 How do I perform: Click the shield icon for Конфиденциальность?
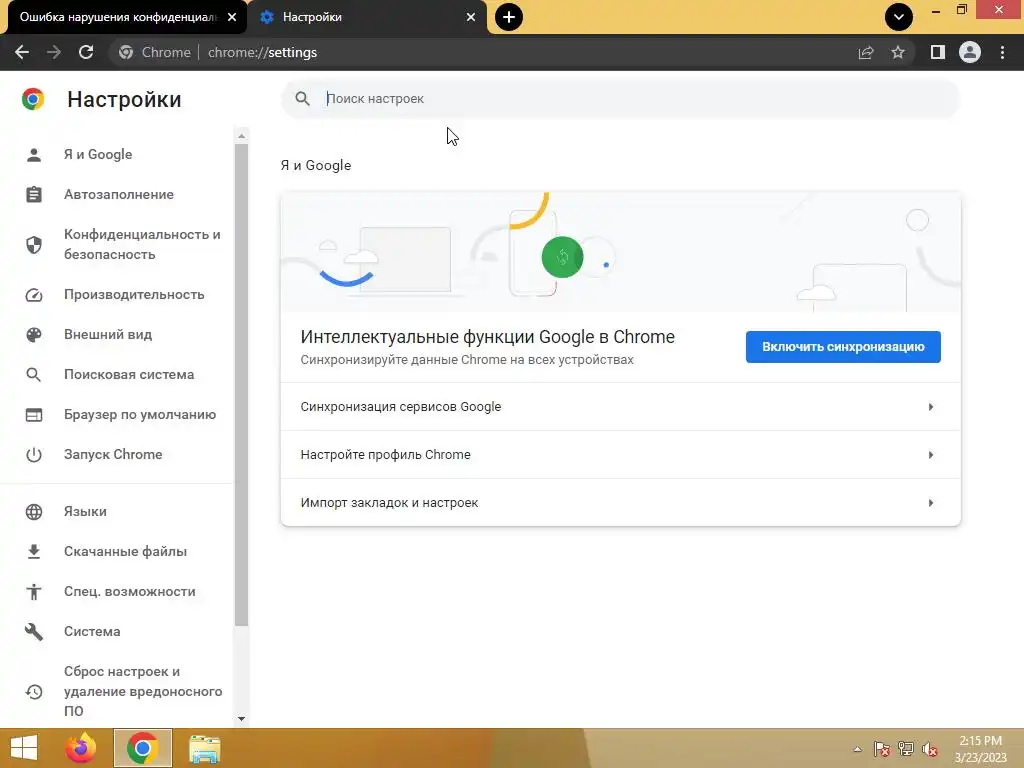click(x=34, y=244)
